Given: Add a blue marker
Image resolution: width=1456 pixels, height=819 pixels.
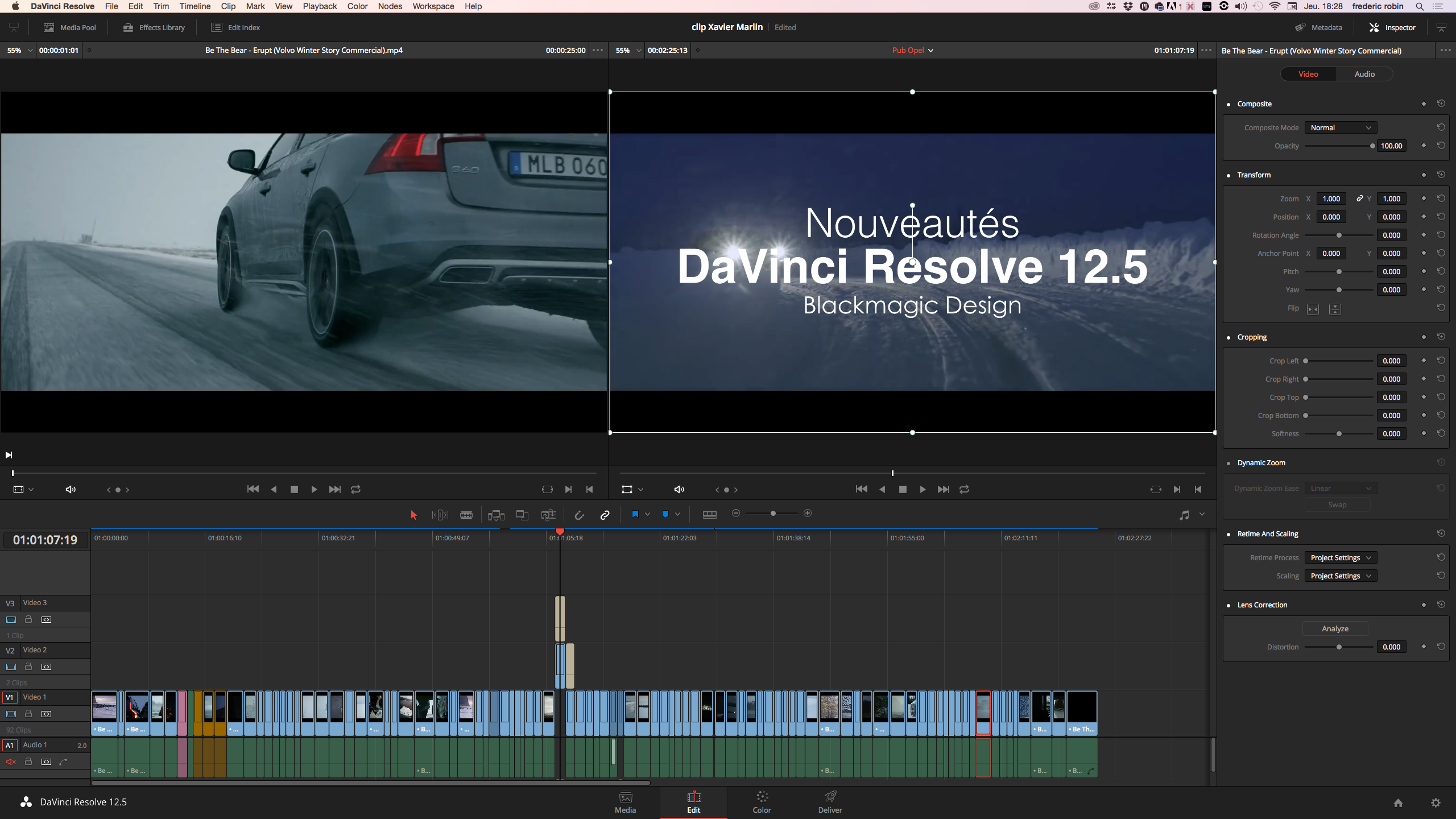Looking at the screenshot, I should coord(665,514).
